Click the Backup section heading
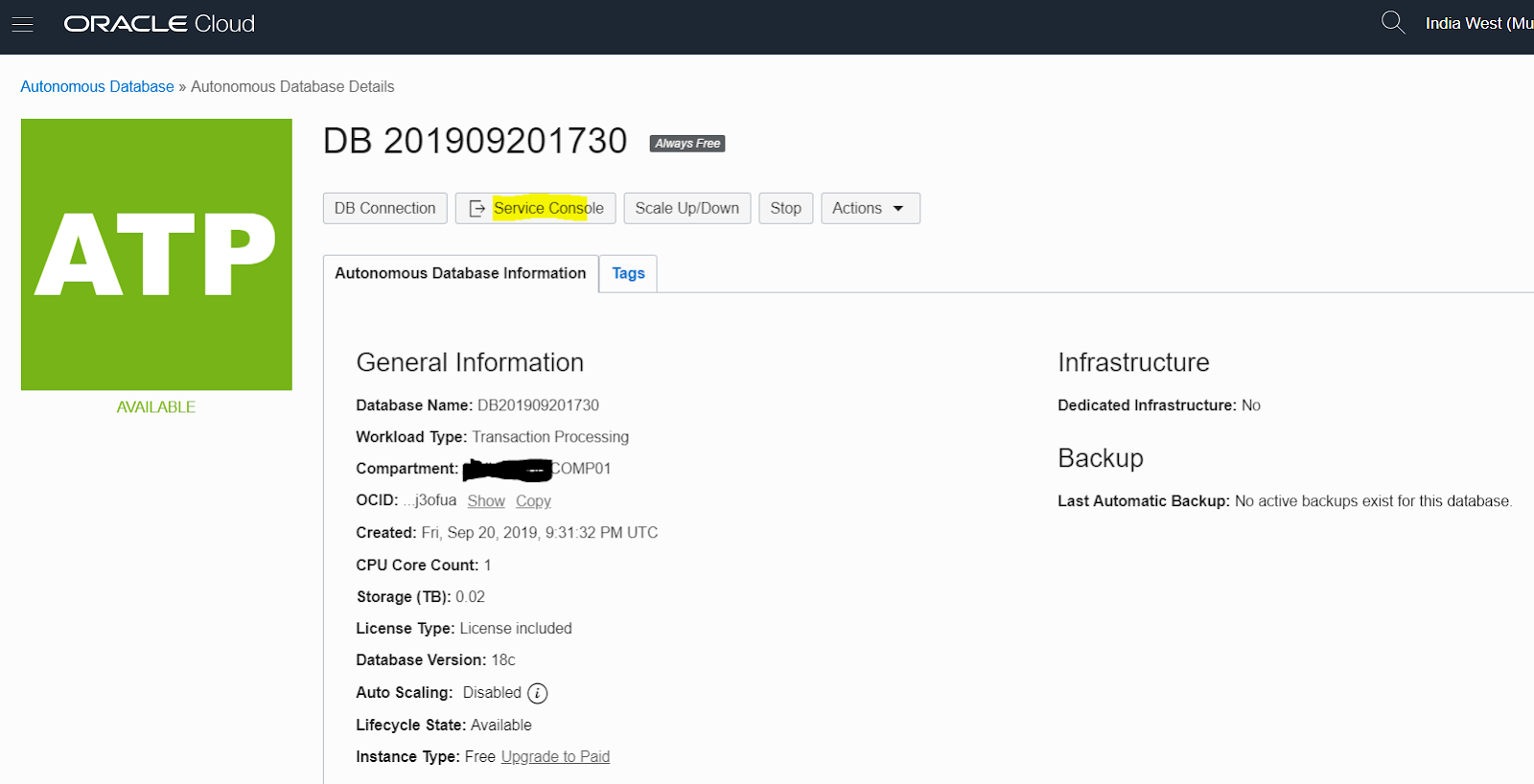 click(1101, 458)
